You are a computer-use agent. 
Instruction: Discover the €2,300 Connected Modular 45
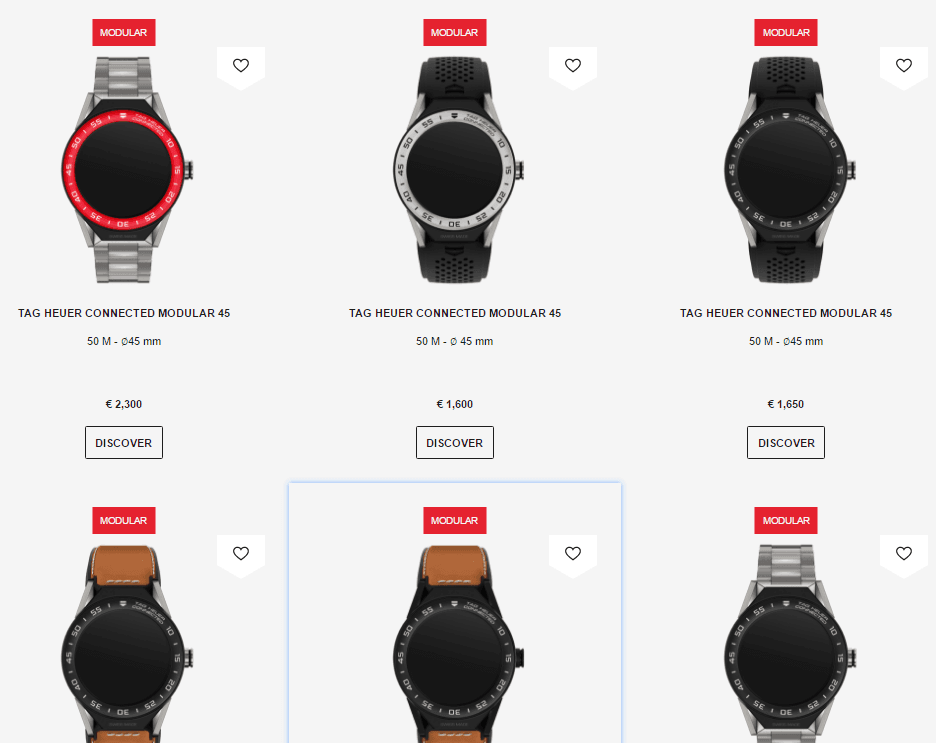point(124,442)
